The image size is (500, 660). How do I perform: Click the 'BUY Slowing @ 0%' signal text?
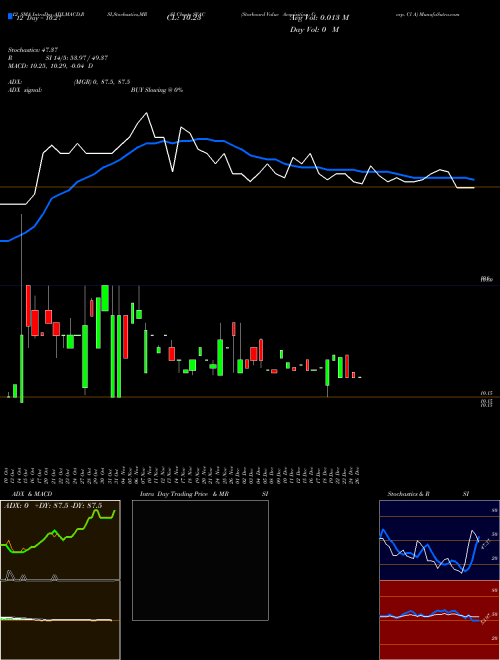click(157, 90)
